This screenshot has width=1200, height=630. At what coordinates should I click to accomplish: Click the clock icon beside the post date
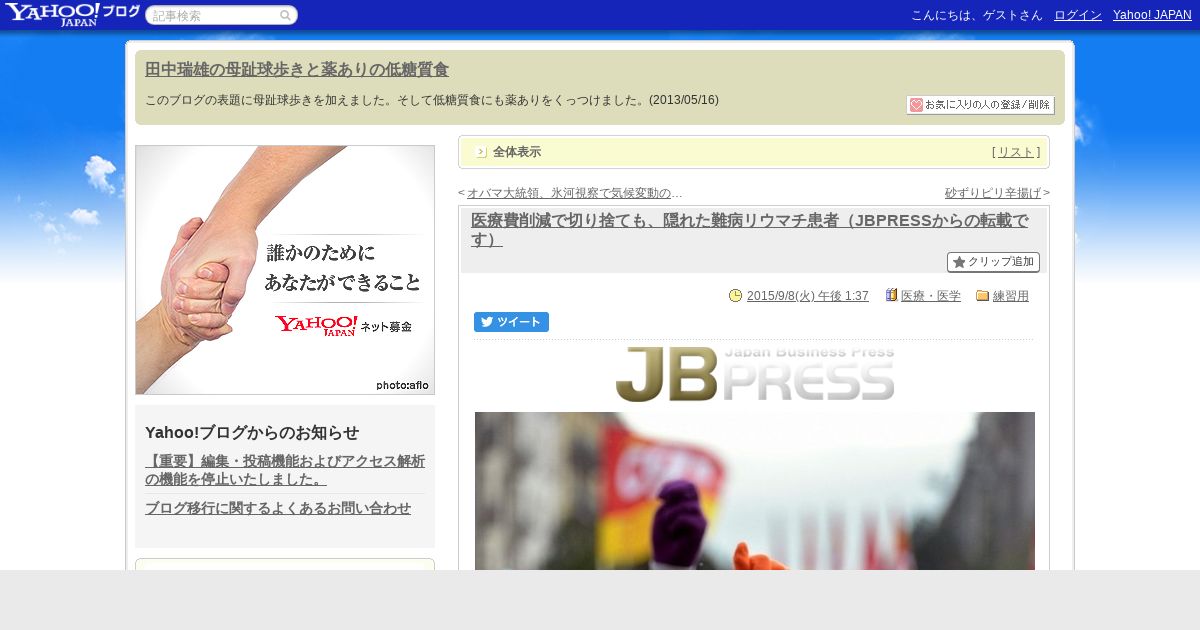tap(735, 295)
